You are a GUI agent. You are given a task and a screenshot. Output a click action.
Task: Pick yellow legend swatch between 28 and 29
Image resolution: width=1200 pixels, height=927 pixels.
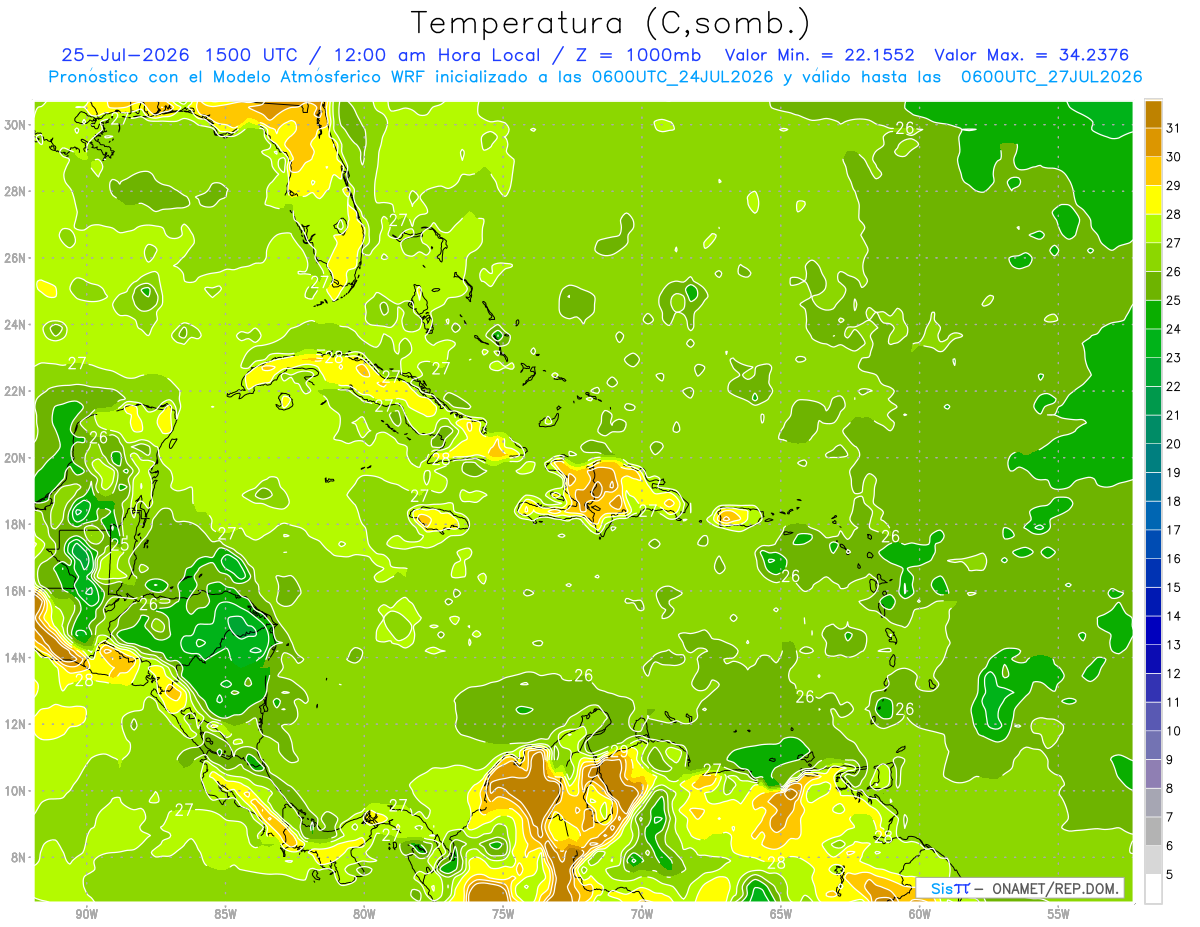tap(1153, 200)
